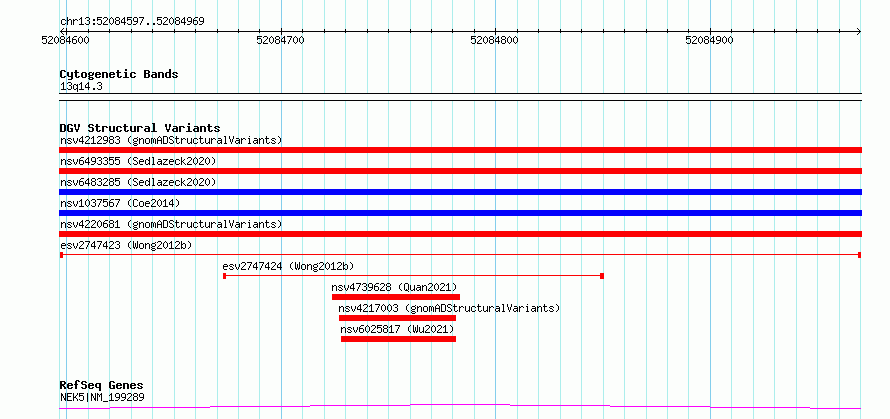
Task: Click the arrowhead at the ruler's right end
Action: pos(859,31)
